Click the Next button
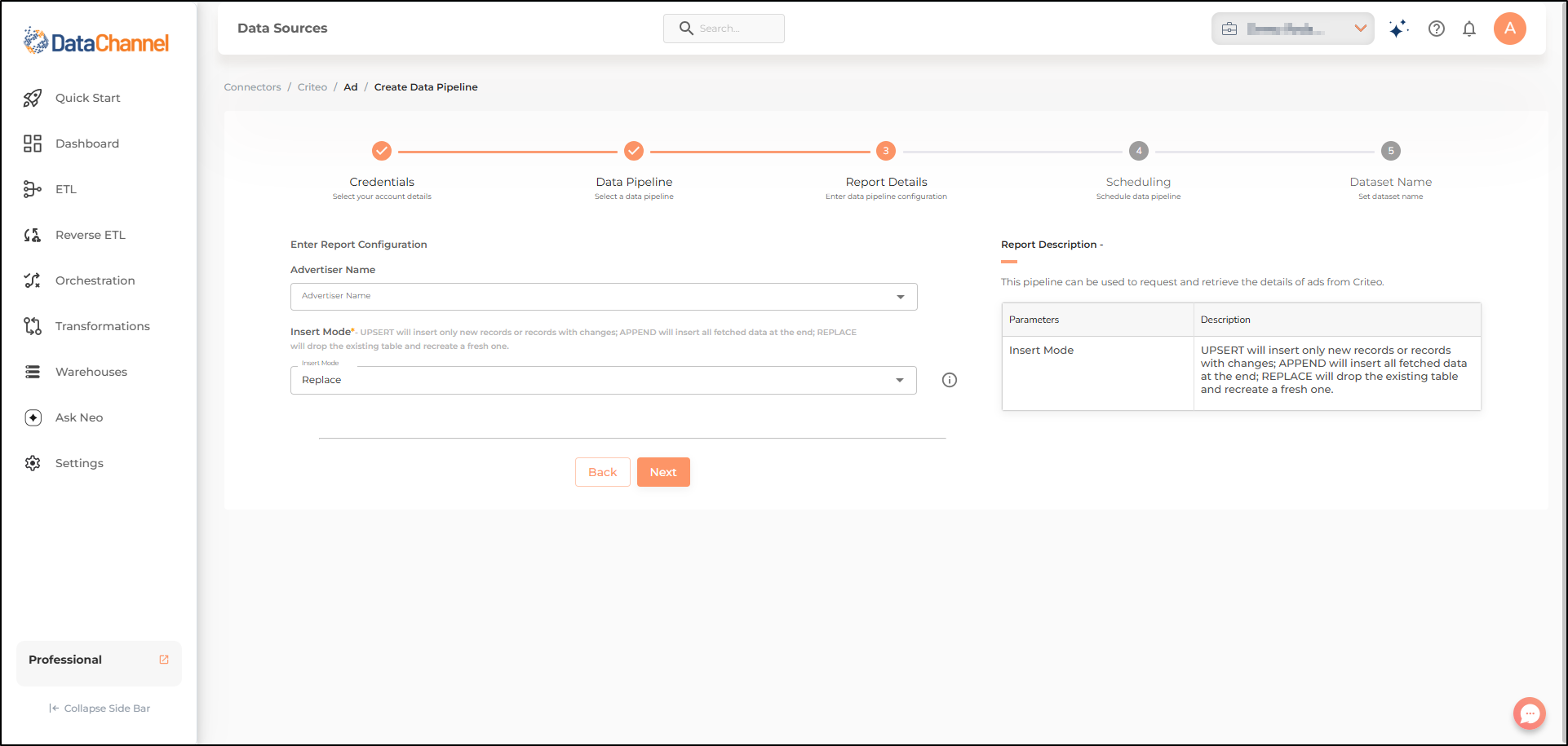This screenshot has height=746, width=1568. point(663,472)
